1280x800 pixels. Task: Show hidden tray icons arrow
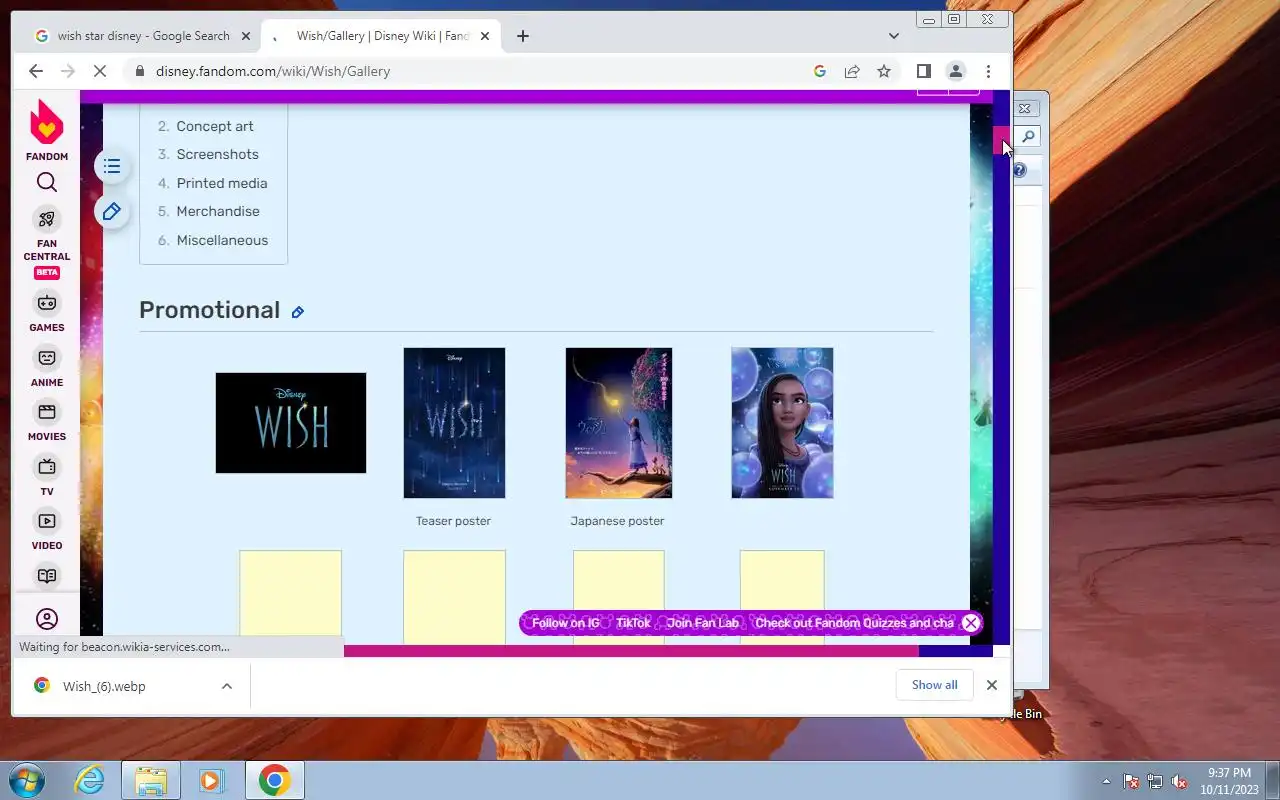tap(1106, 781)
